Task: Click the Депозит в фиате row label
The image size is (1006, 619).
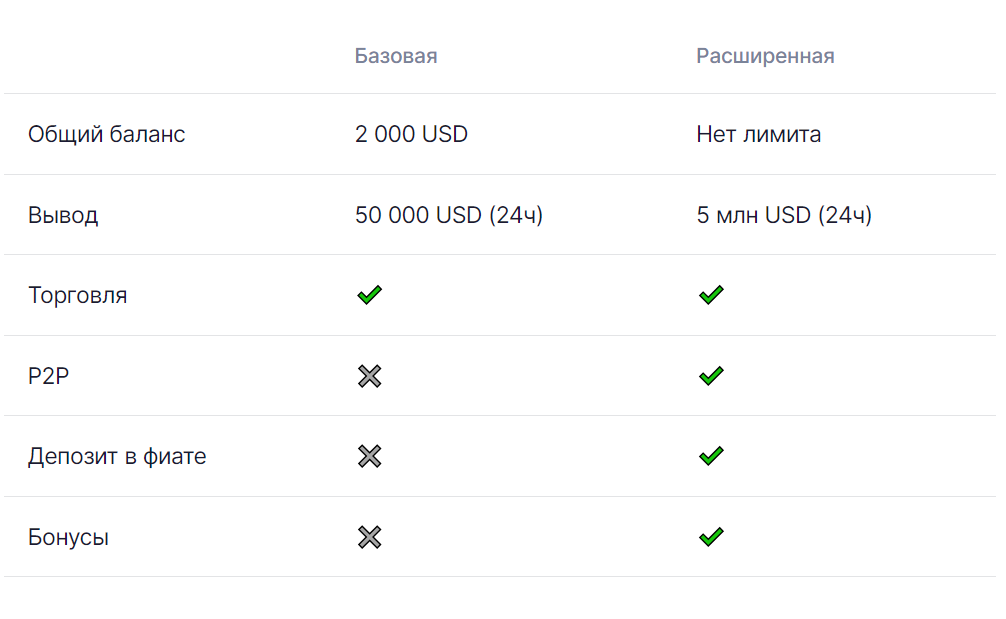Action: (x=117, y=457)
